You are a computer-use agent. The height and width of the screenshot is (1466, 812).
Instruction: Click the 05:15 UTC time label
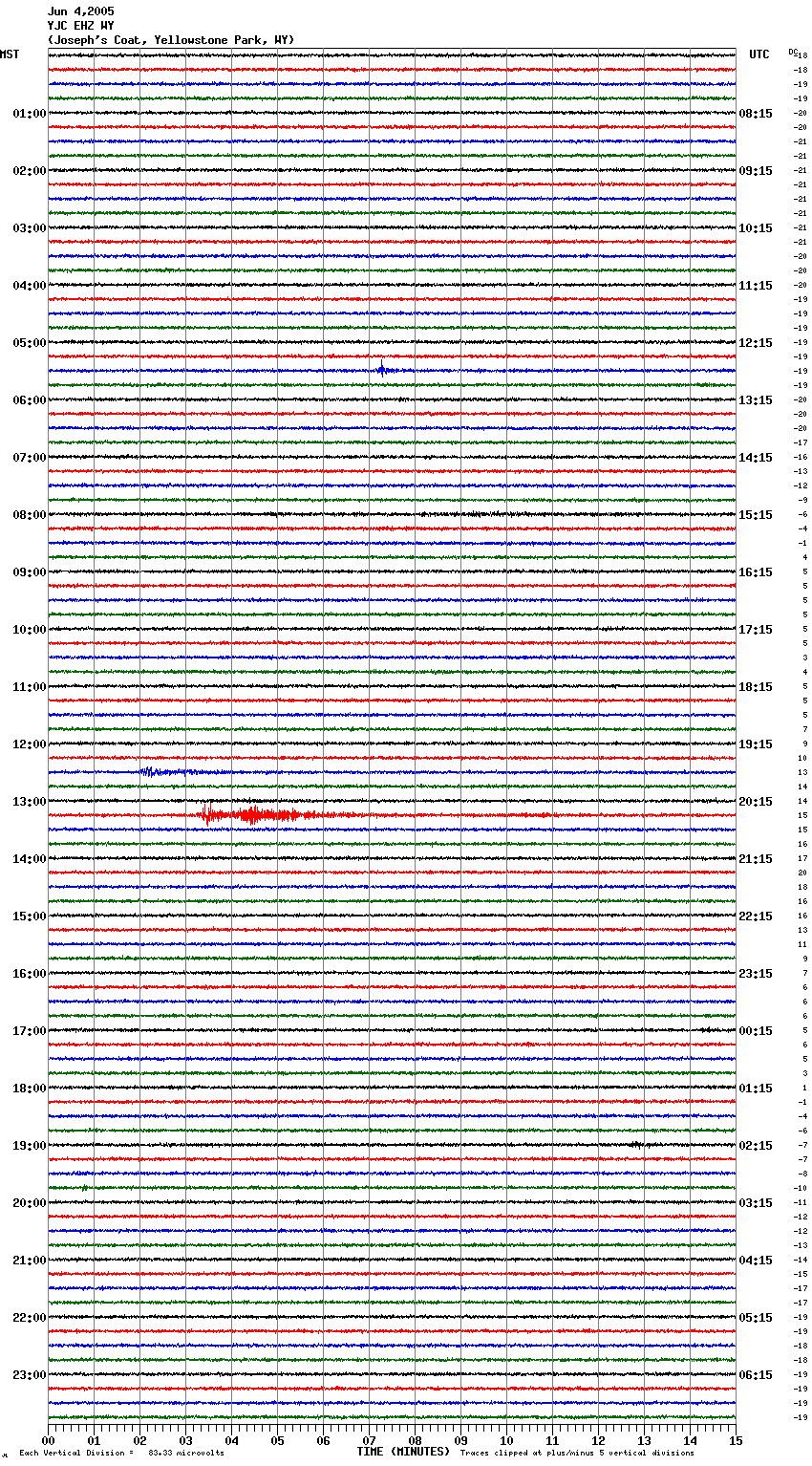756,1318
